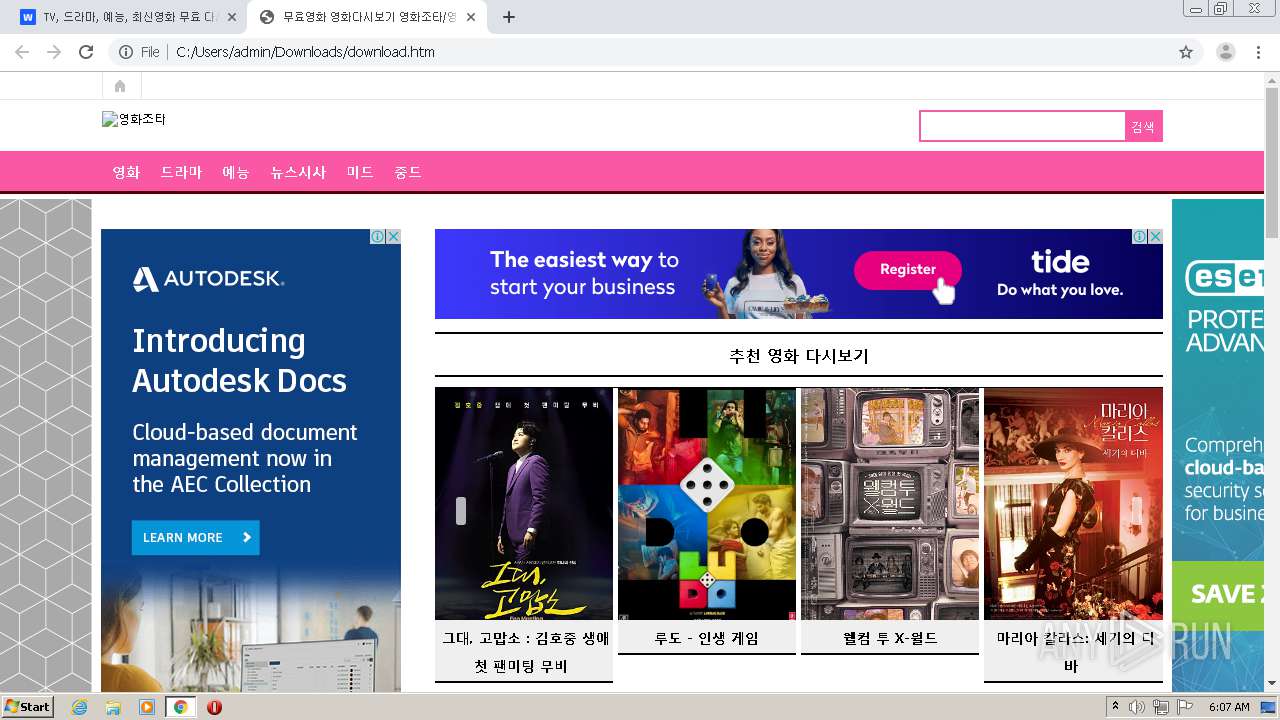View the file info icon in the address bar
This screenshot has height=720, width=1280.
pos(126,52)
